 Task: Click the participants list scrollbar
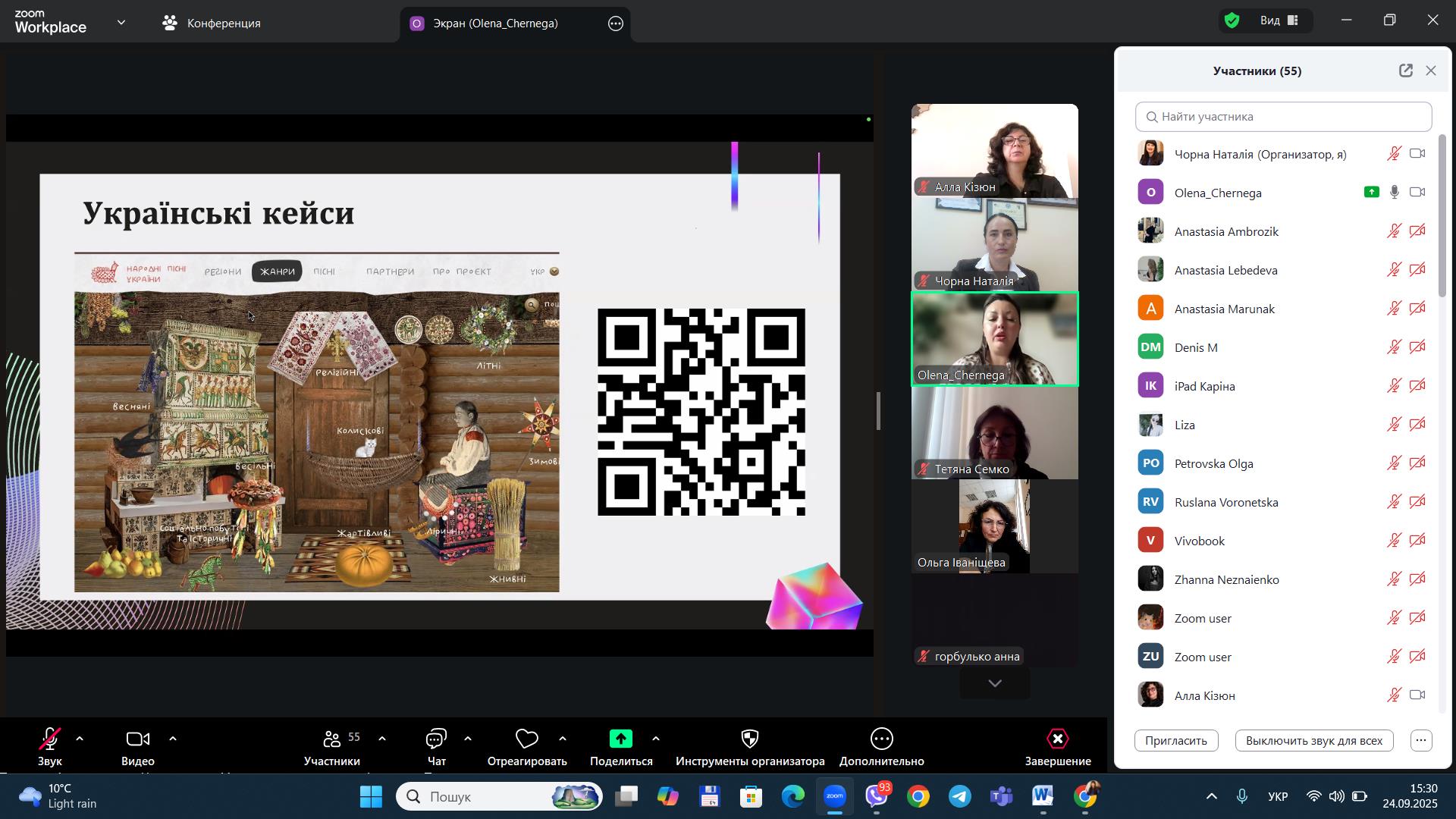tap(1442, 216)
